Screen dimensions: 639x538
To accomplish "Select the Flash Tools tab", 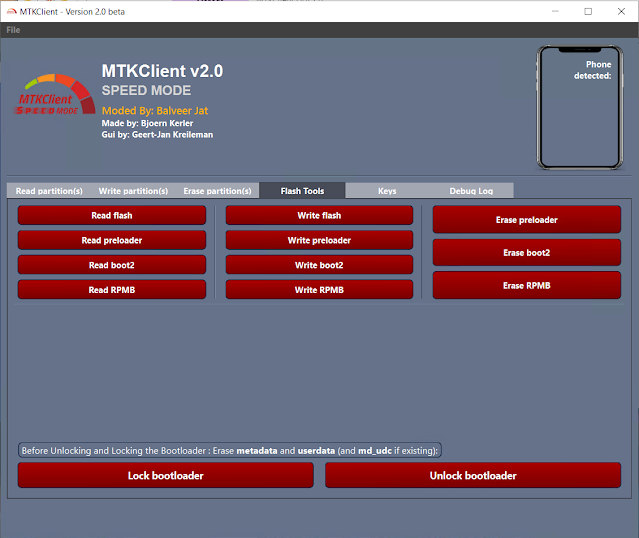I will (x=302, y=191).
